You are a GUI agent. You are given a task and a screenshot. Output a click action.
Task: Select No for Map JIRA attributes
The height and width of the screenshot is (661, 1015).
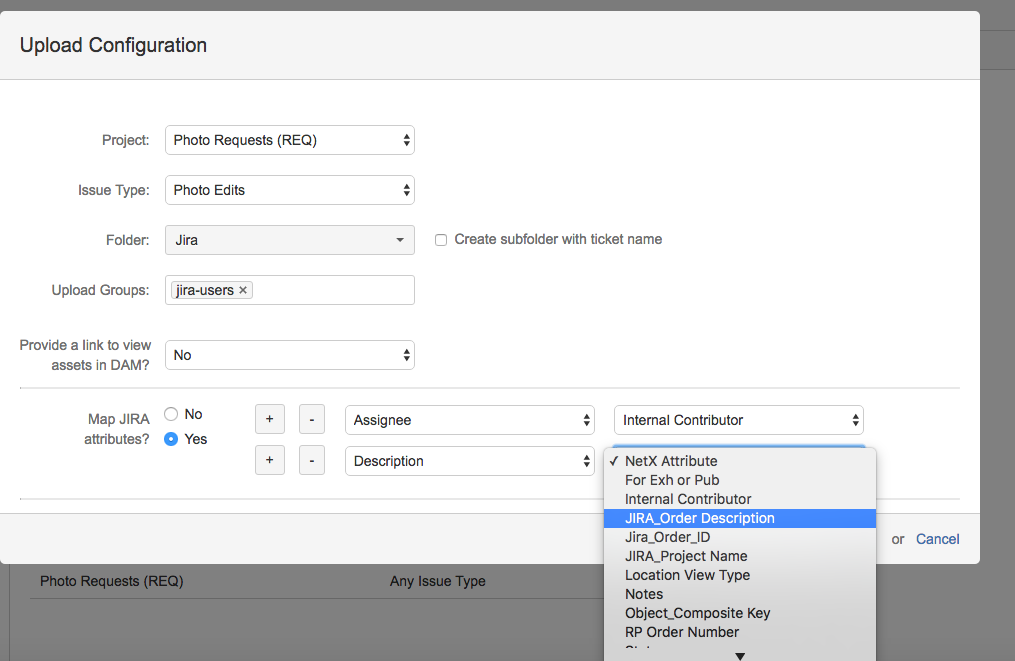(171, 414)
